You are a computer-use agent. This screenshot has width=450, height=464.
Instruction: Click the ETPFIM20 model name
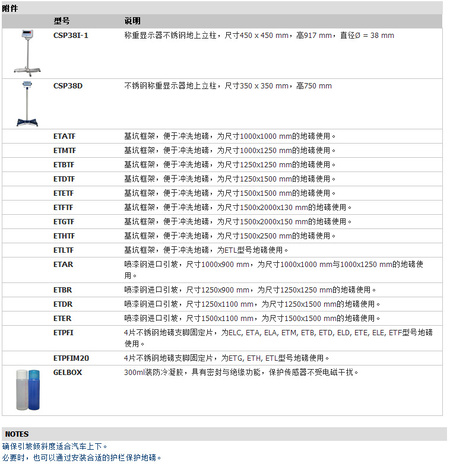coord(71,358)
